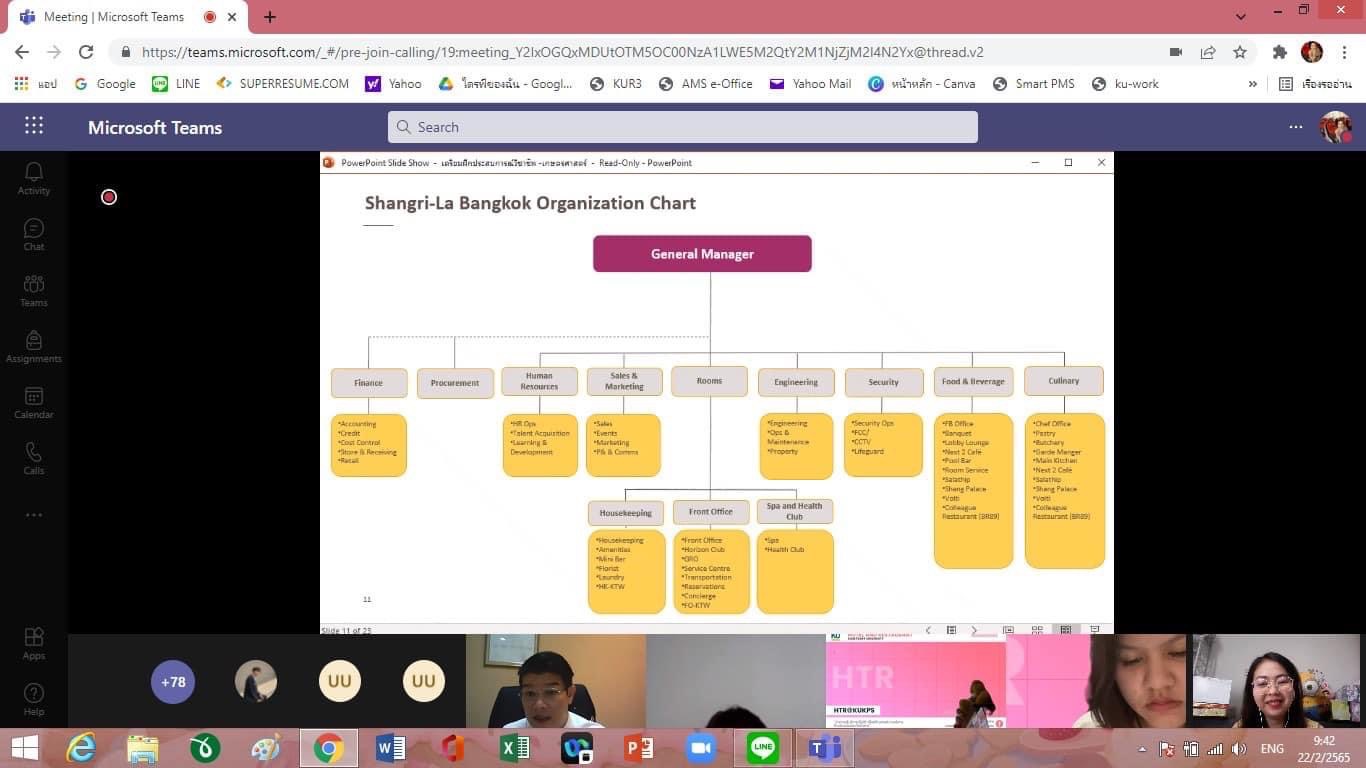Open Assignments in Teams sidebar
1366x768 pixels.
[x=33, y=346]
